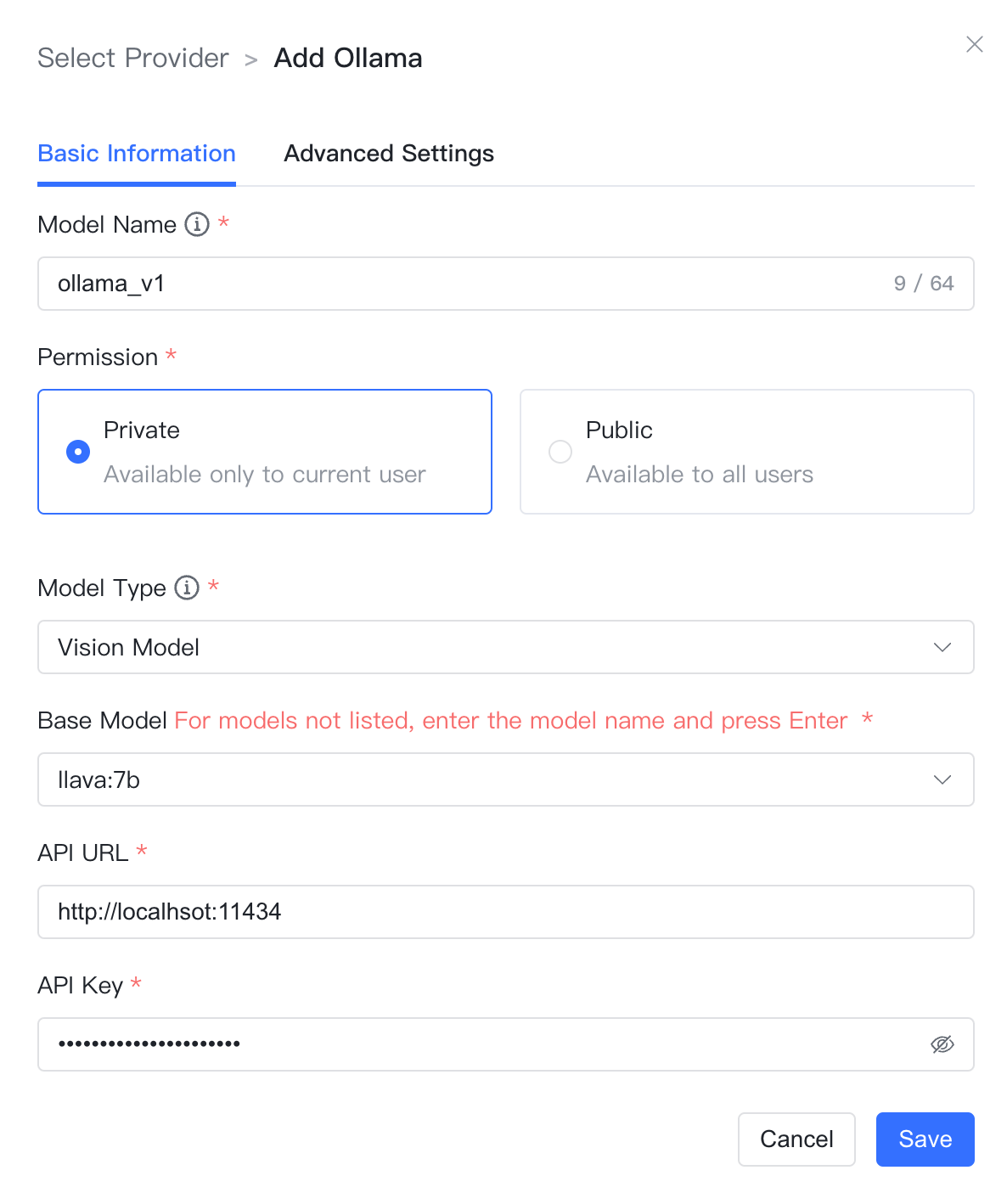Click the API Key password field

coord(506,1044)
